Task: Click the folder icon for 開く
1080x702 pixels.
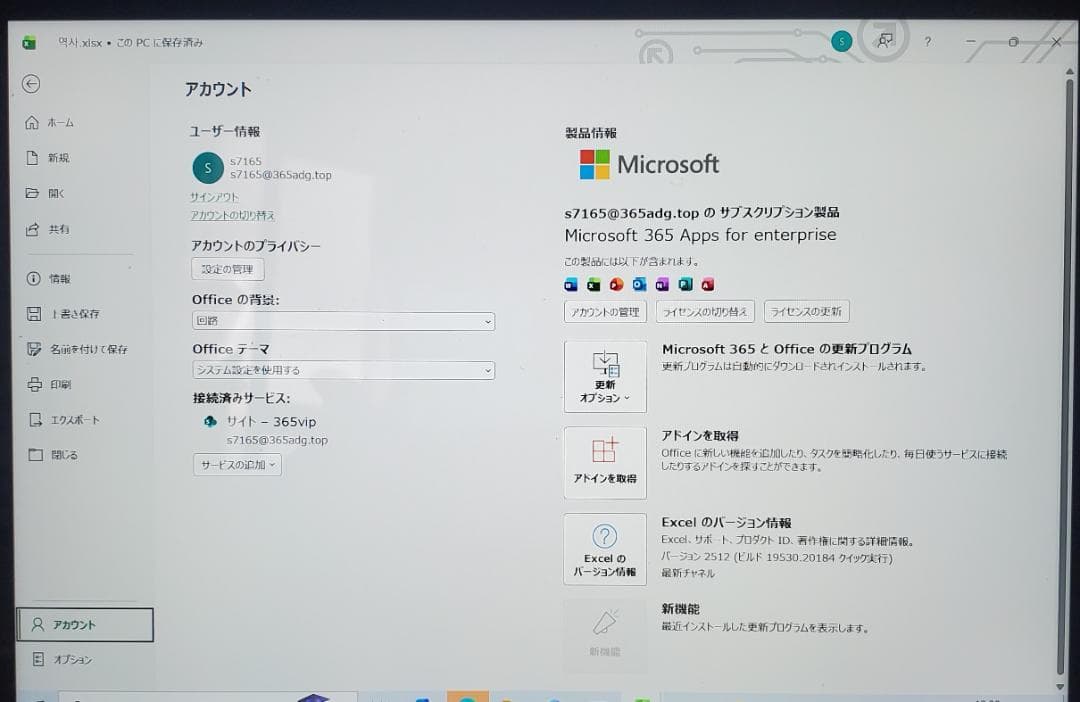Action: (32, 194)
